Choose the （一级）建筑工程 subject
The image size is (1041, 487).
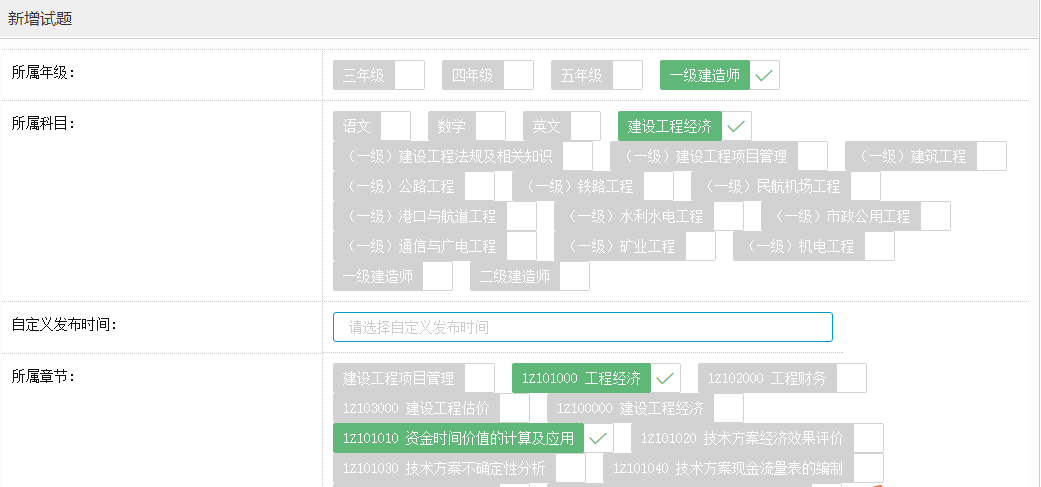coord(911,156)
